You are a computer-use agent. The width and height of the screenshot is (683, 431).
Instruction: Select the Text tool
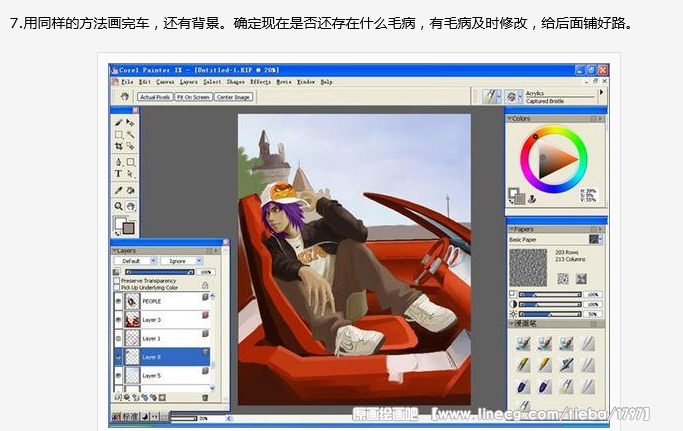tap(118, 173)
